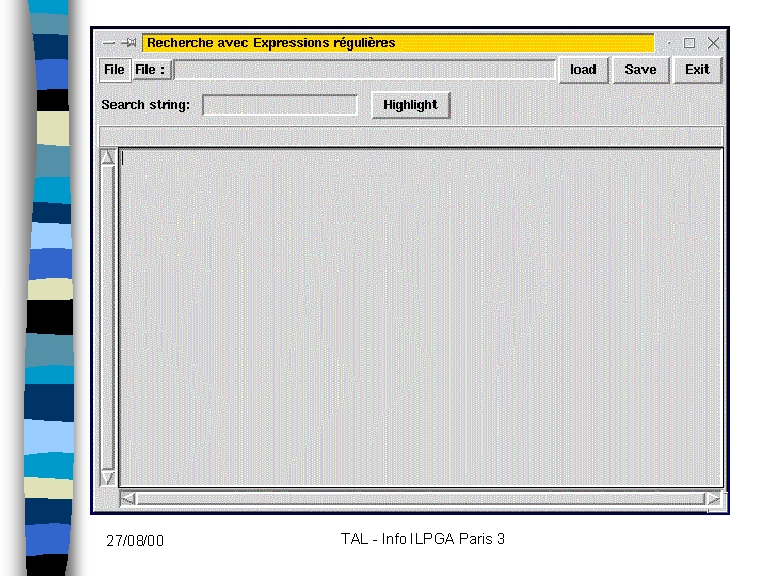The height and width of the screenshot is (576, 768).
Task: Exit the application via Exit button
Action: pyautogui.click(x=697, y=70)
